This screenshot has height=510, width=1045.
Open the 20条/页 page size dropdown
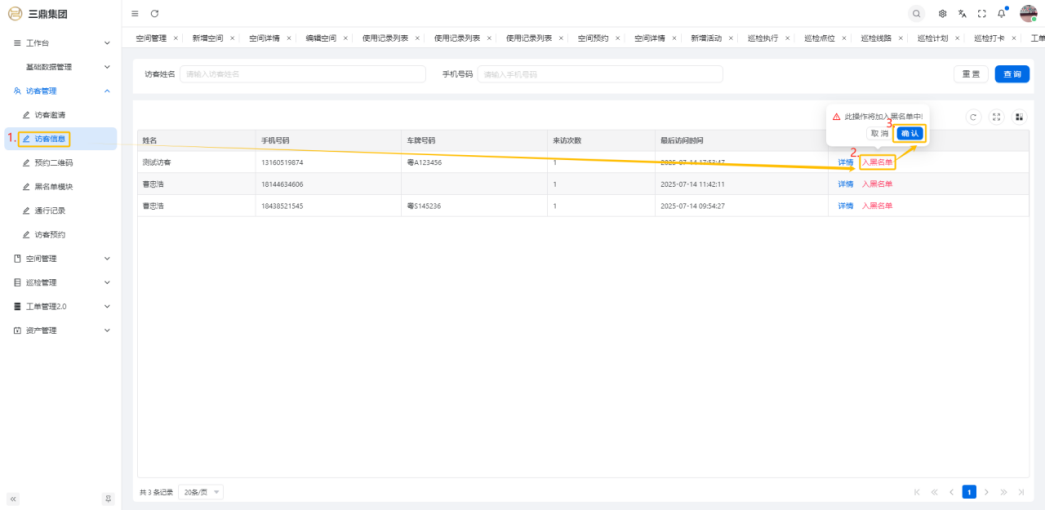coord(202,492)
